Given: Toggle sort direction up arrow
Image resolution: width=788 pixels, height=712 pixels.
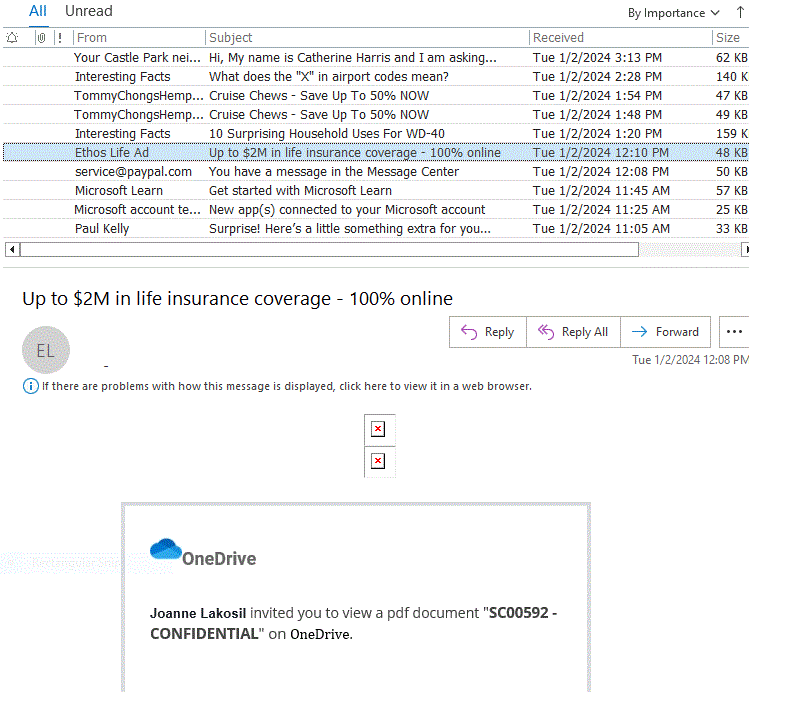Looking at the screenshot, I should pos(740,13).
